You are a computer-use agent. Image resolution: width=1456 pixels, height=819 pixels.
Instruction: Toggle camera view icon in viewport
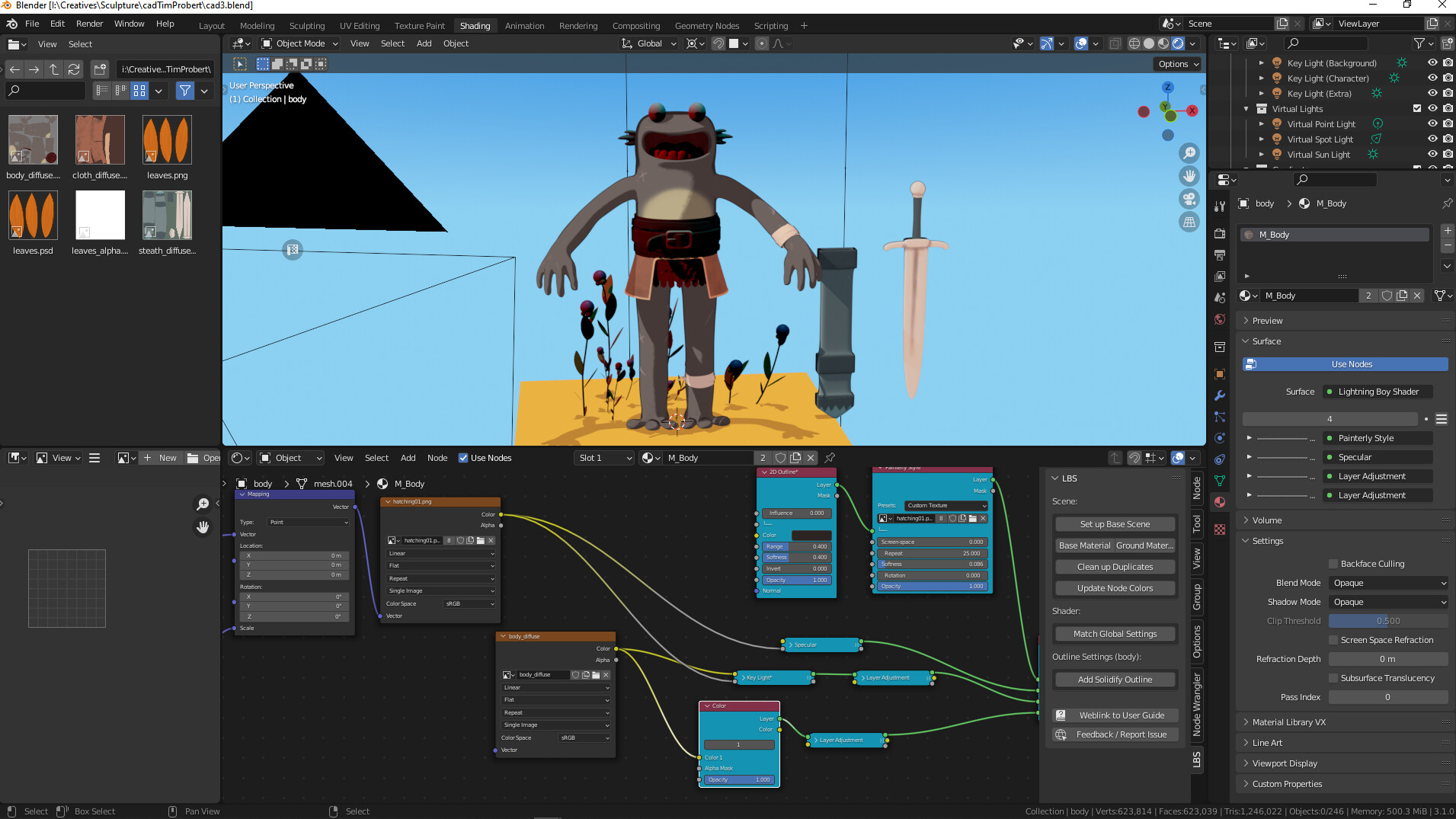(x=1189, y=199)
